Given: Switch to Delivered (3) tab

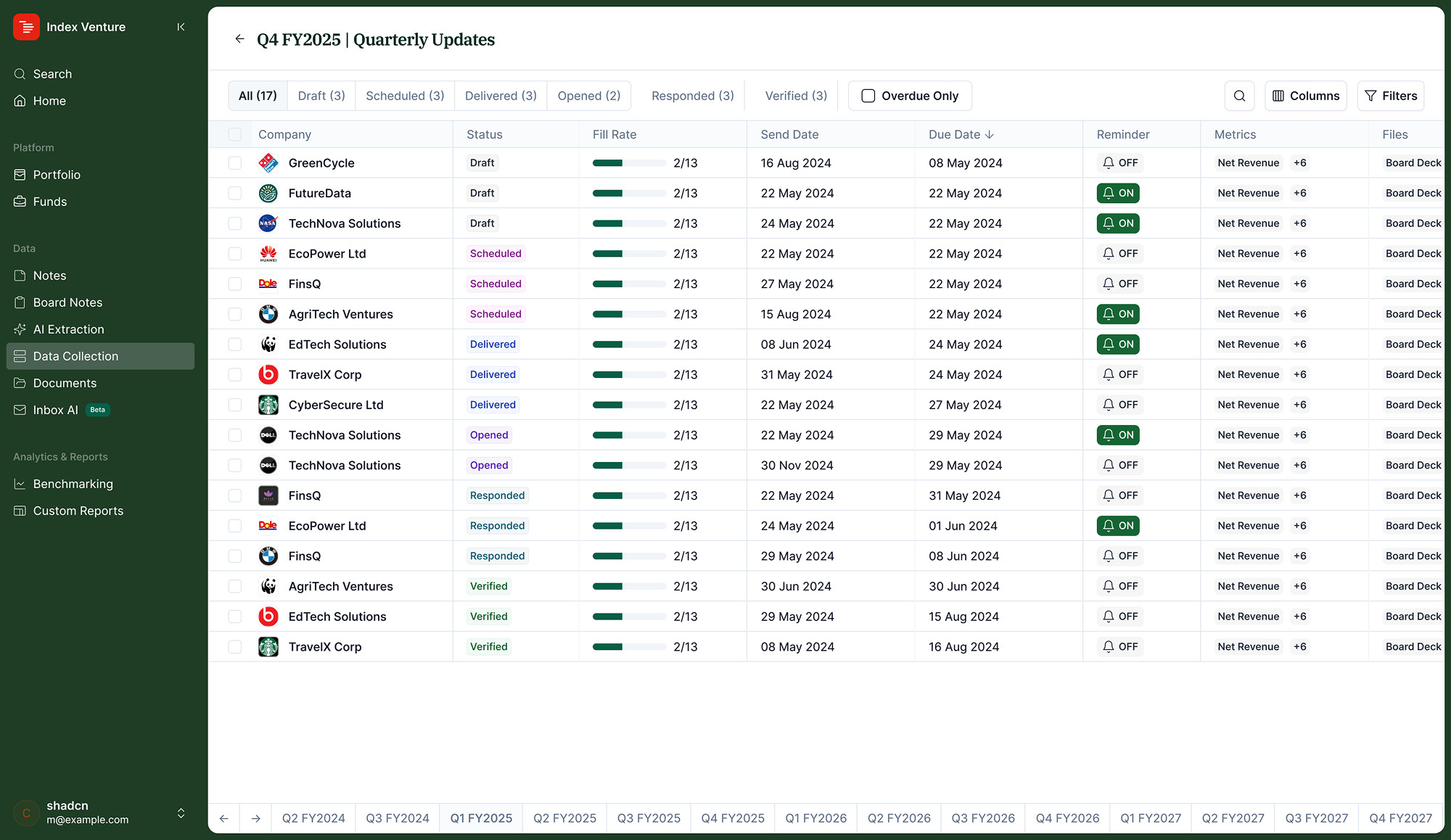Looking at the screenshot, I should tap(501, 96).
